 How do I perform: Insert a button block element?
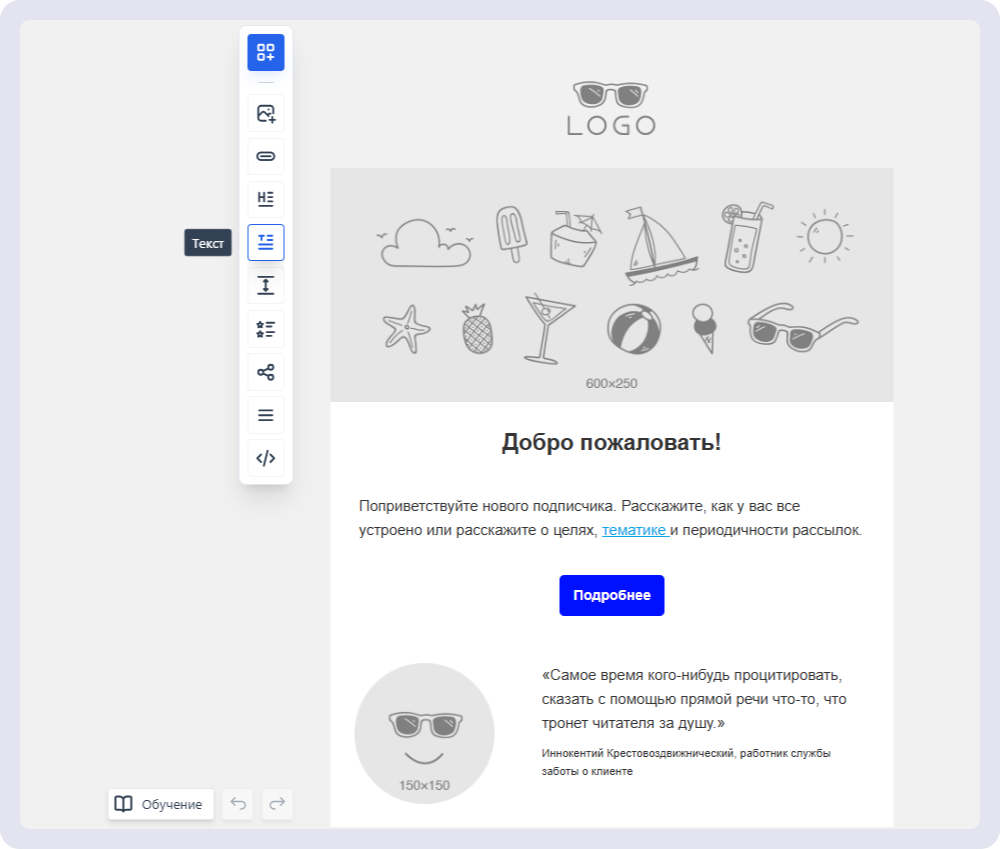click(x=266, y=156)
